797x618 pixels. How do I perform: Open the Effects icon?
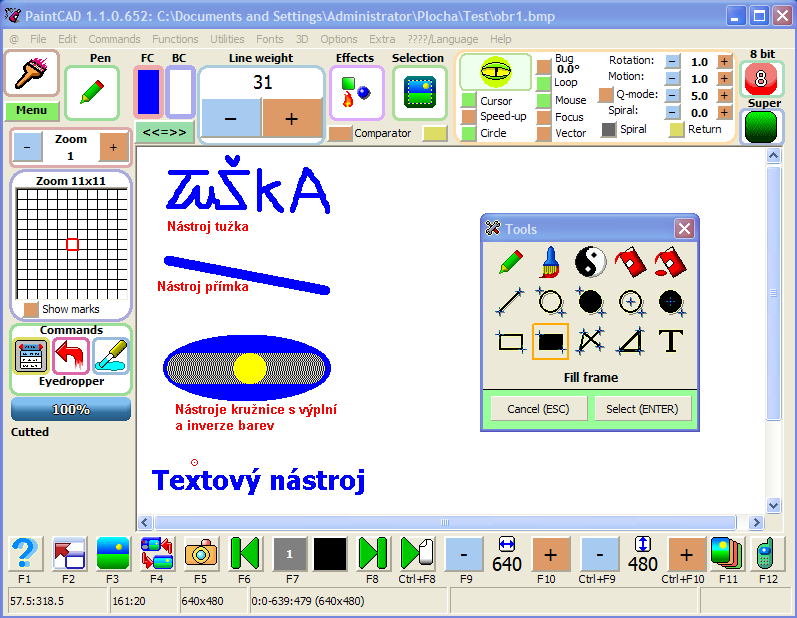[x=356, y=92]
